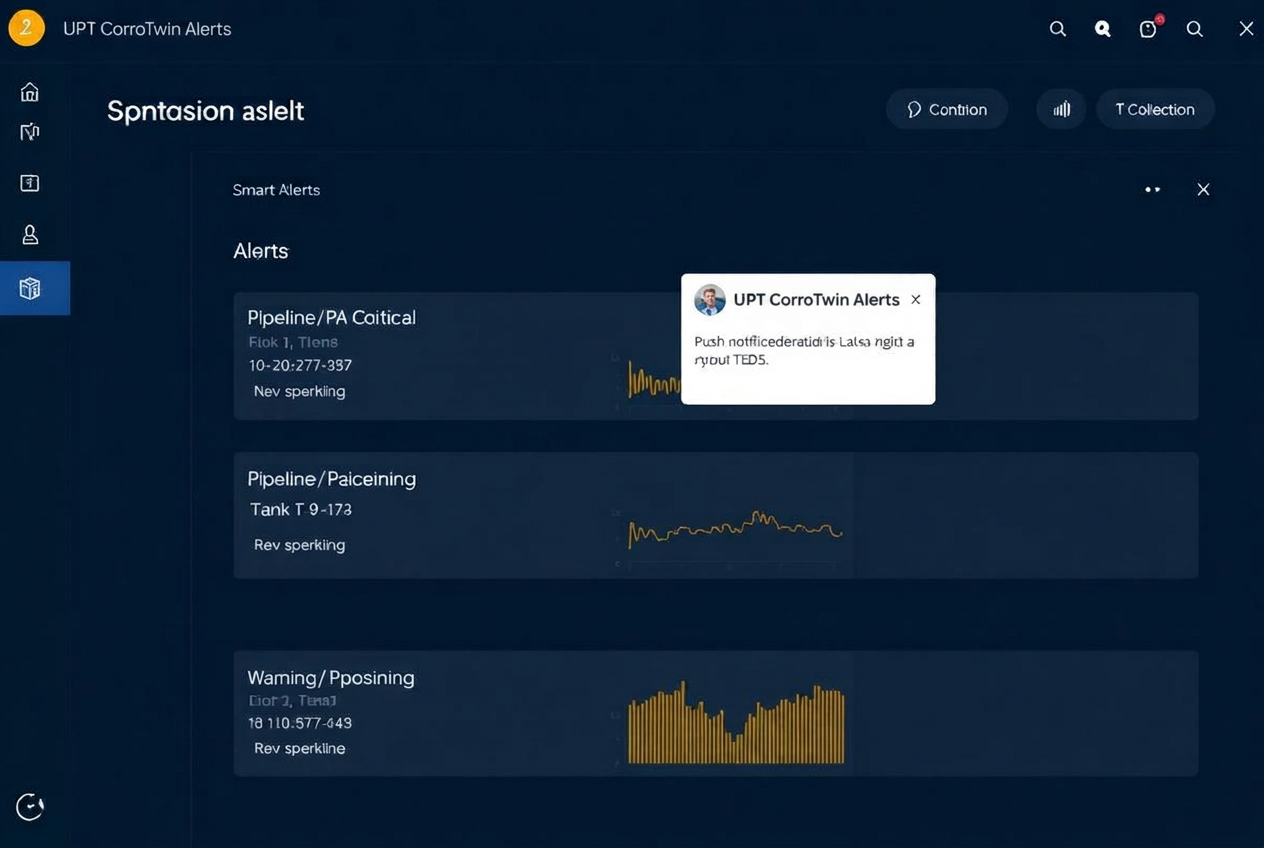Open notifications icon with red badge
This screenshot has height=848, width=1264.
point(1148,28)
